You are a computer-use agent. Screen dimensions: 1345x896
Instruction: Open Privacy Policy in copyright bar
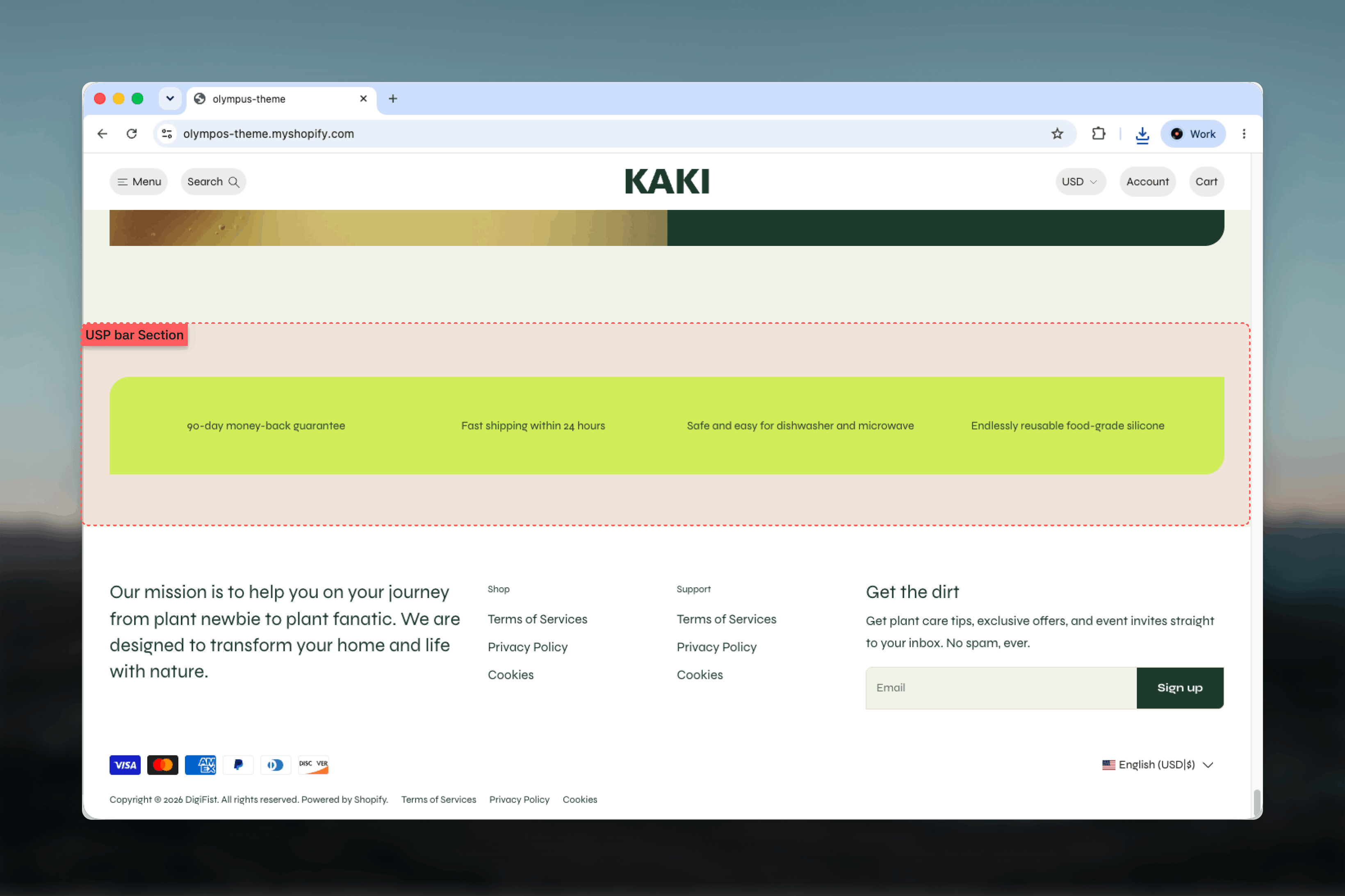[519, 799]
